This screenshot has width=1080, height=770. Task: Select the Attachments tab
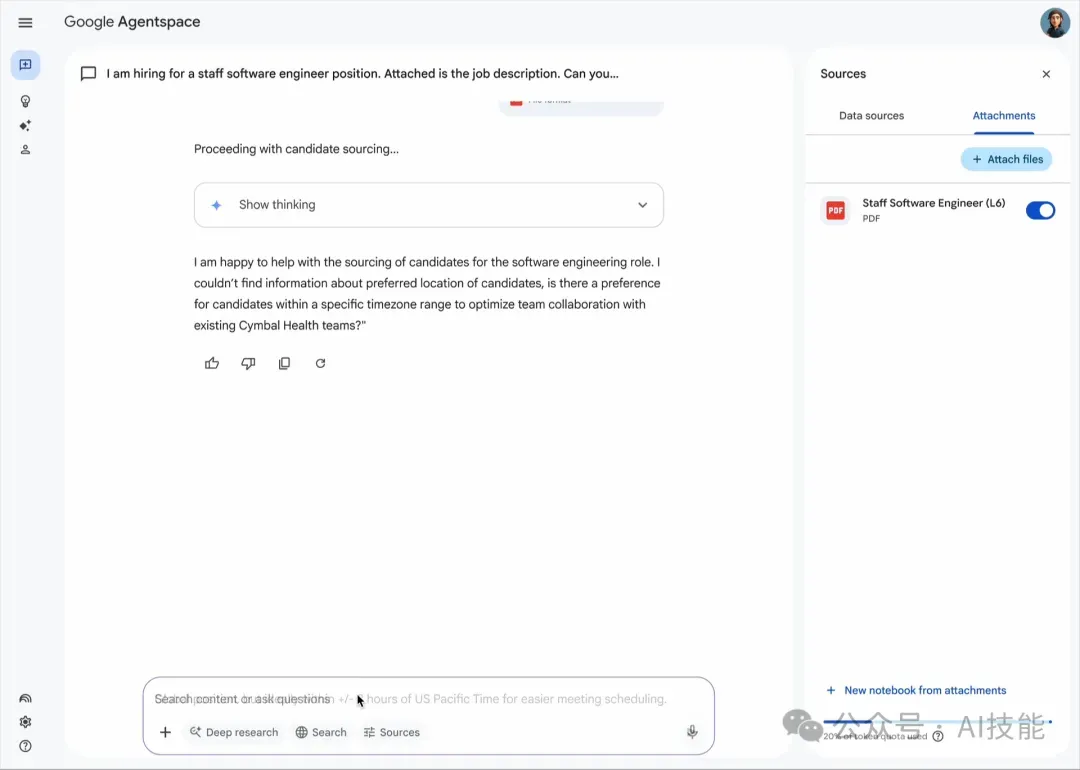coord(1004,116)
